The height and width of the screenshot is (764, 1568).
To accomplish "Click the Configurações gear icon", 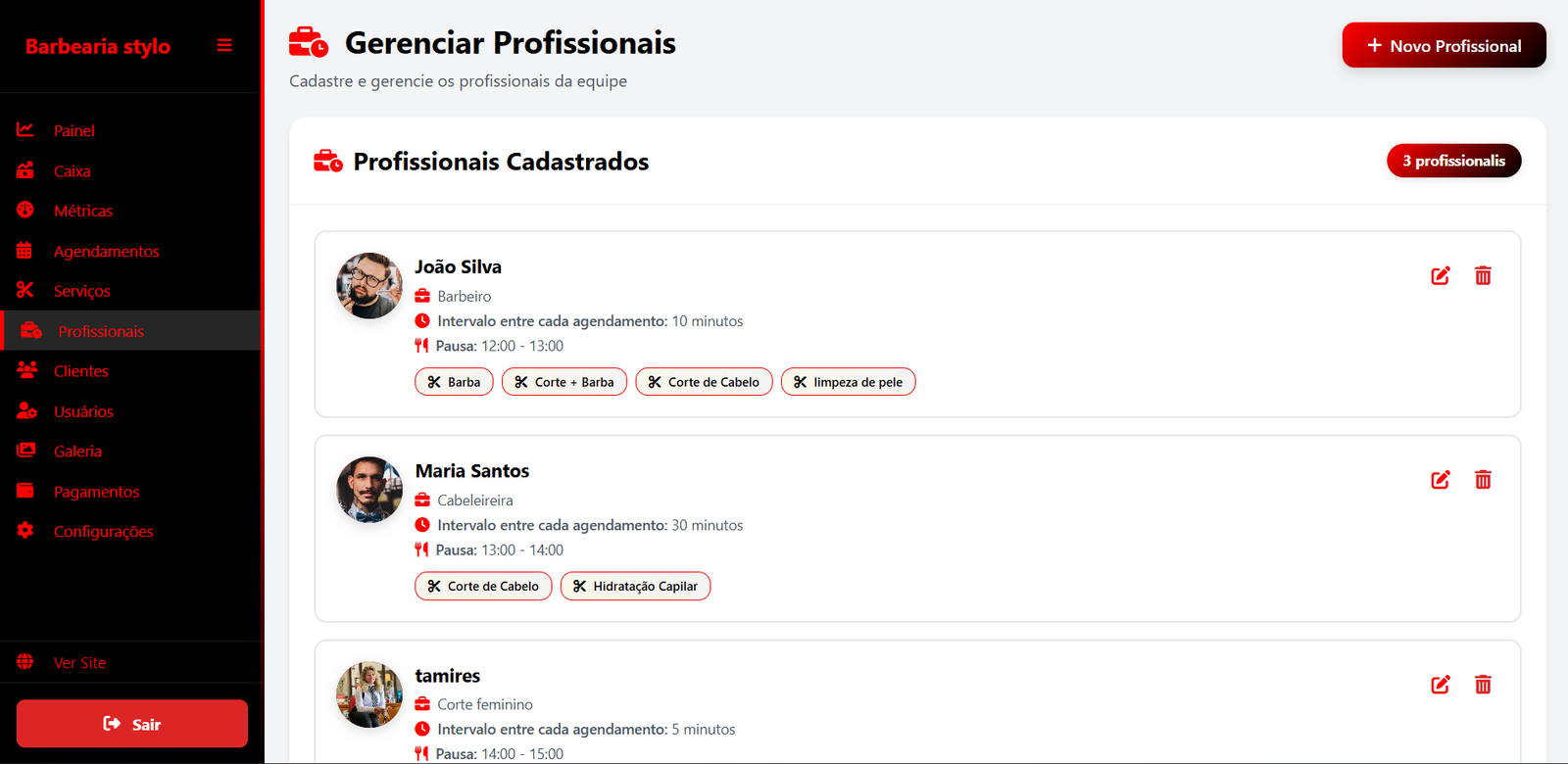I will 25,531.
